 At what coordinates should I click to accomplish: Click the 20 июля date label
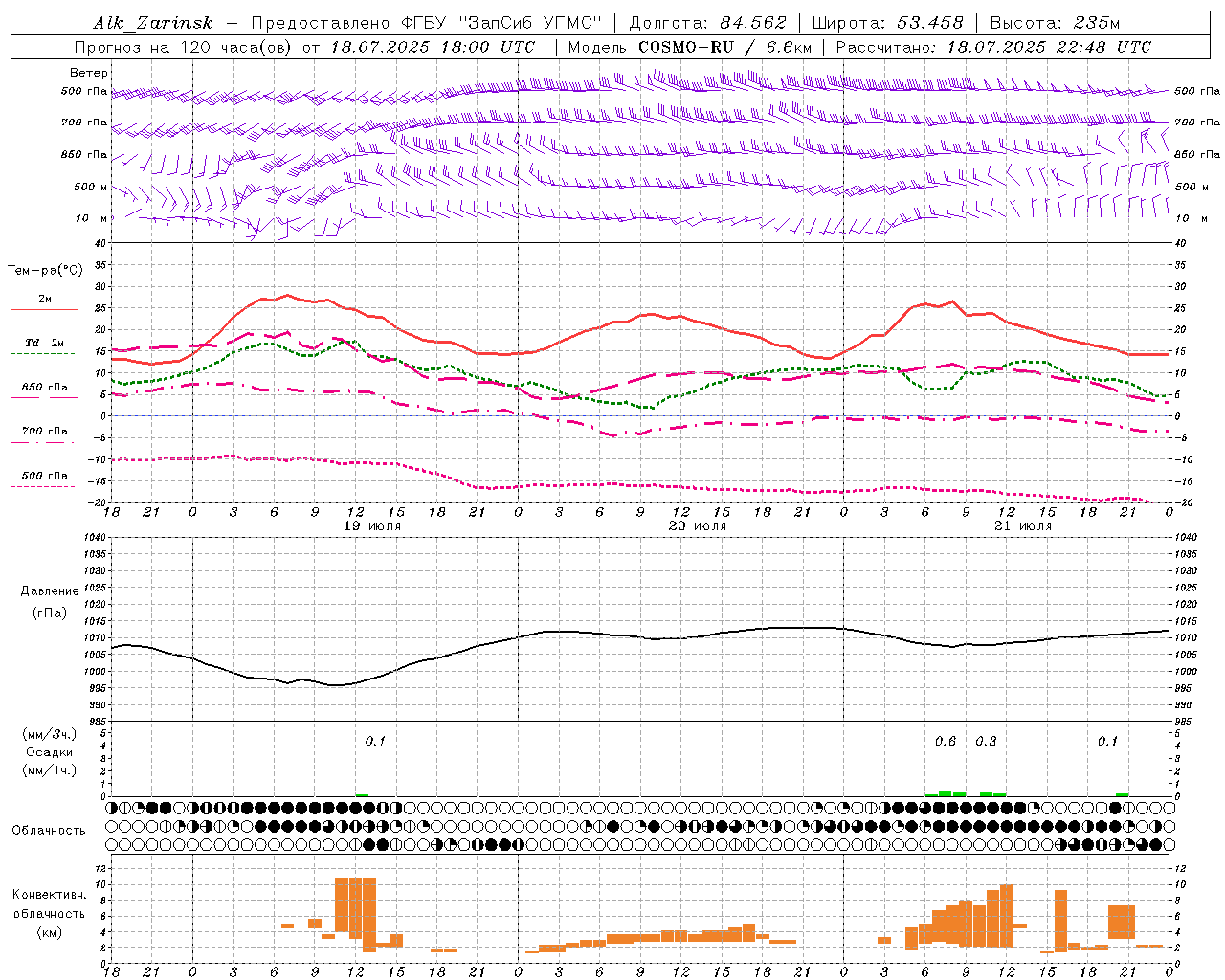point(699,526)
